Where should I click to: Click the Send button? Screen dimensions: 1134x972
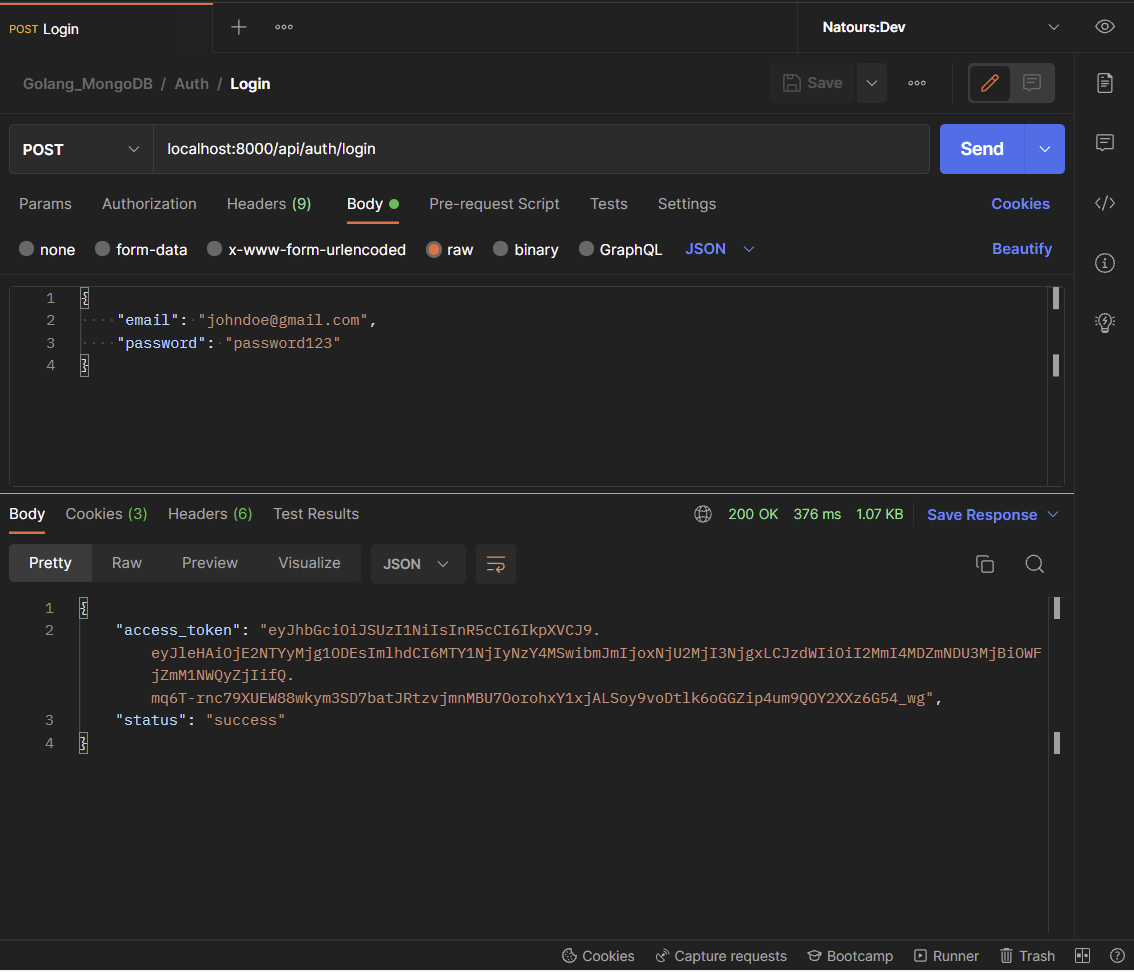[981, 148]
